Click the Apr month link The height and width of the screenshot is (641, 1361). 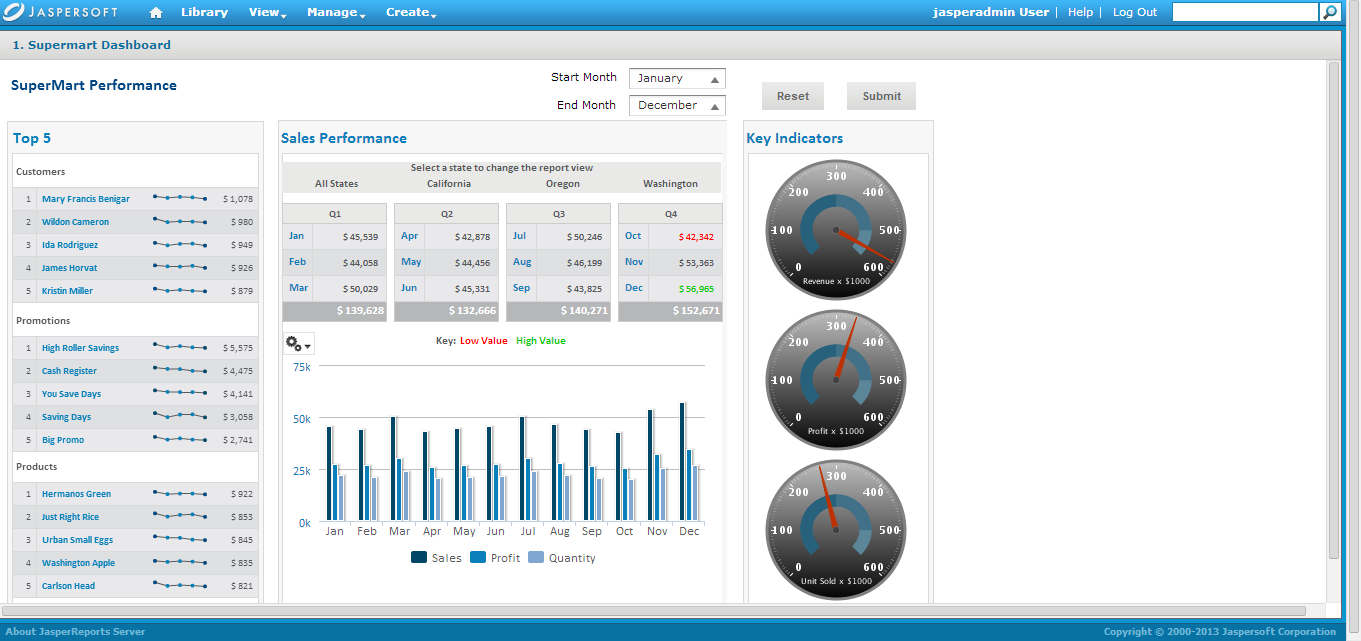(409, 236)
